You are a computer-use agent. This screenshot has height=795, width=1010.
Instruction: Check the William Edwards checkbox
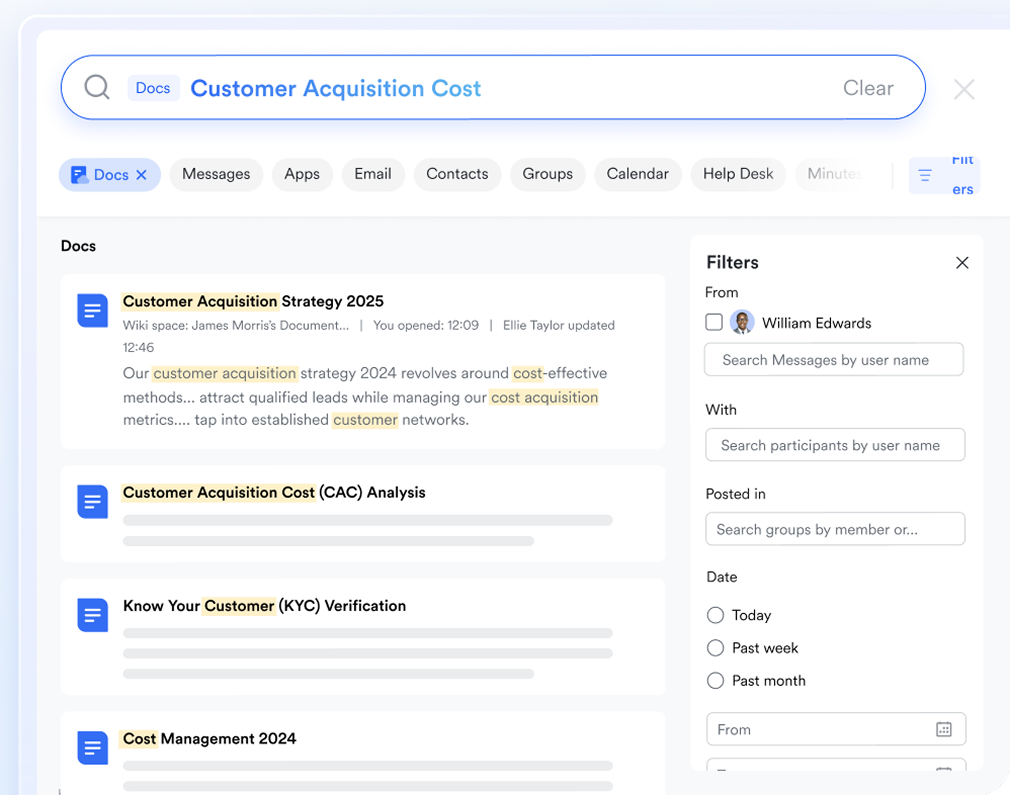pos(714,323)
